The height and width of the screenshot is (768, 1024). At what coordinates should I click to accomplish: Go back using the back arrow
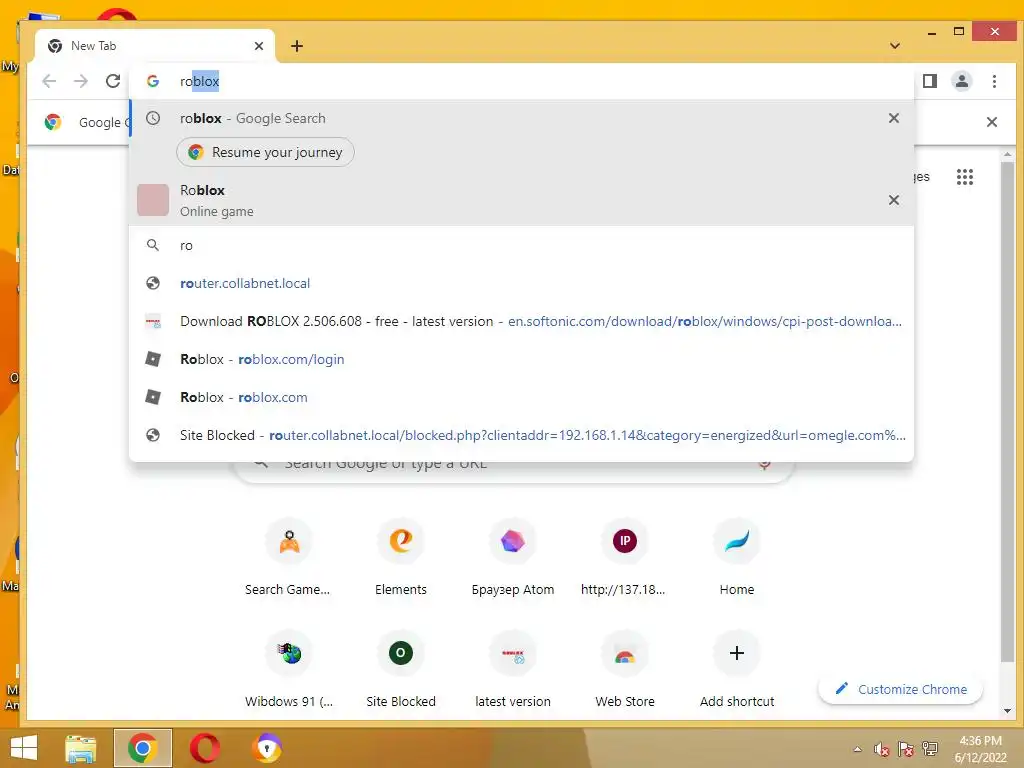coord(49,81)
